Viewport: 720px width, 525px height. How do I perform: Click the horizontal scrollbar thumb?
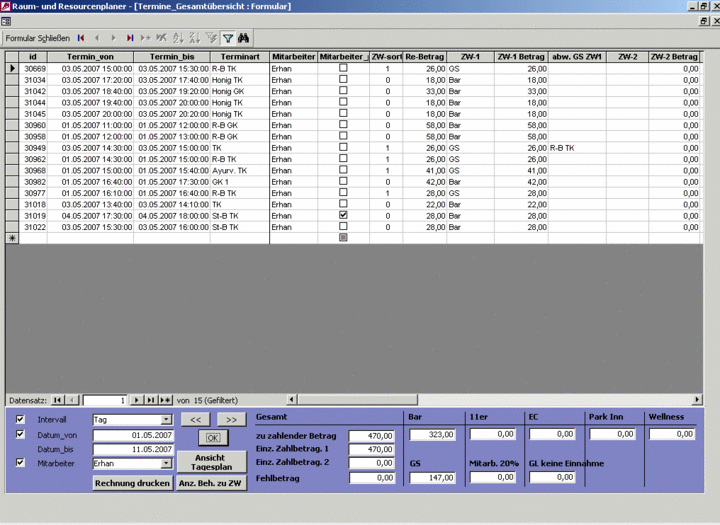pyautogui.click(x=357, y=400)
